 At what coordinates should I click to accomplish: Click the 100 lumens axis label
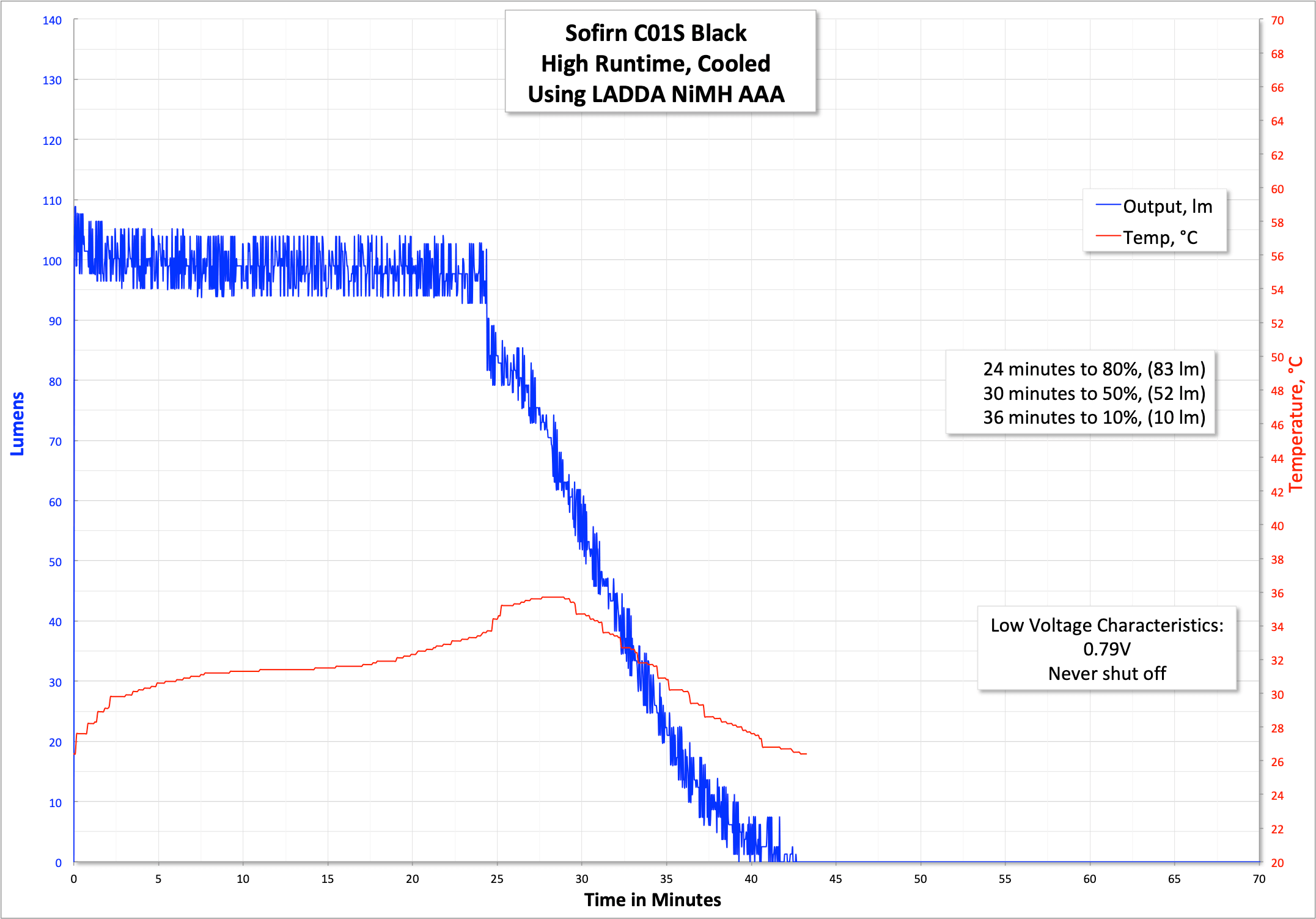[52, 261]
